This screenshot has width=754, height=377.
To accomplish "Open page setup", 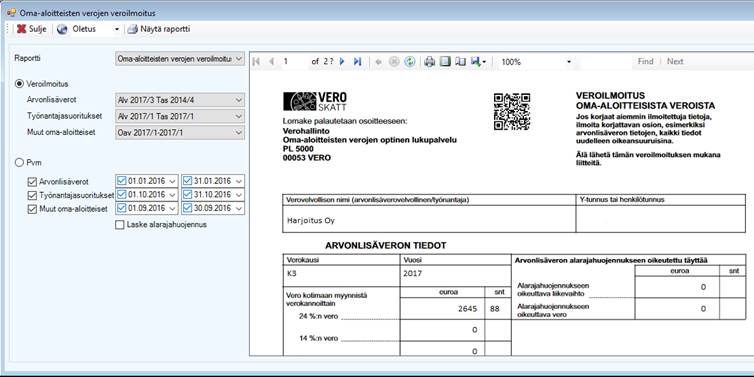I will point(461,62).
